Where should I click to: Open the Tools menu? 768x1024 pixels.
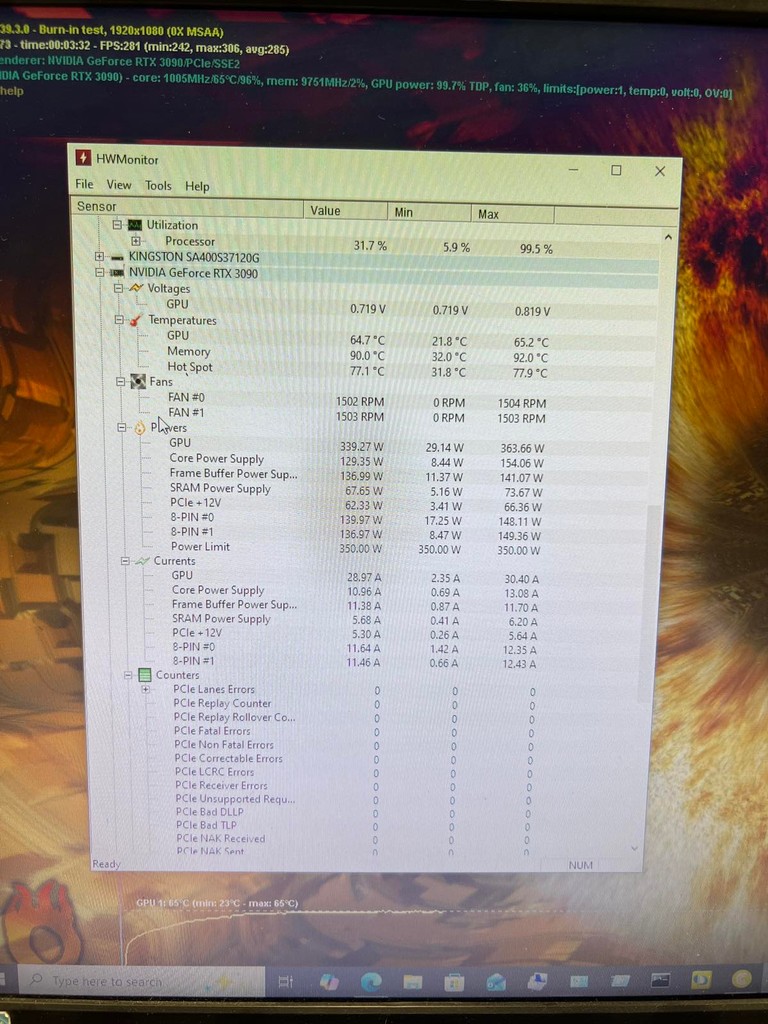click(x=158, y=185)
